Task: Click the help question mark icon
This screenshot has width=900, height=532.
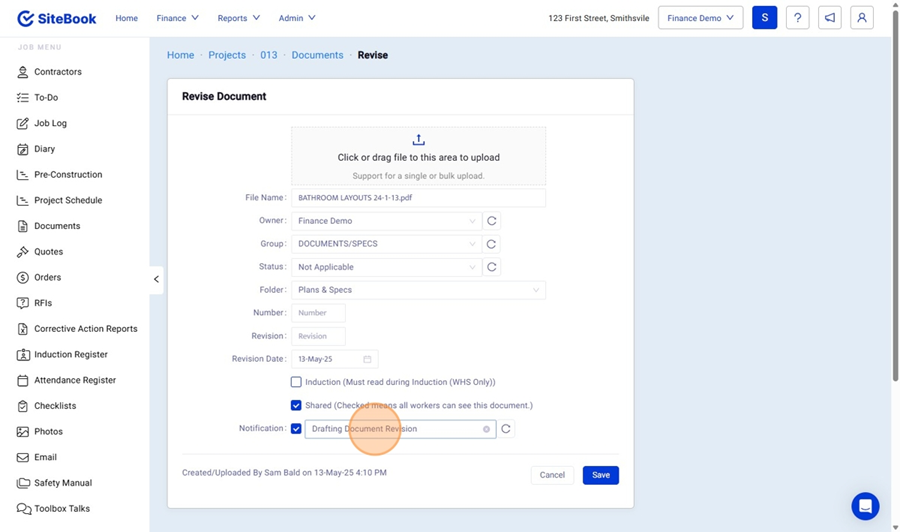Action: (797, 18)
